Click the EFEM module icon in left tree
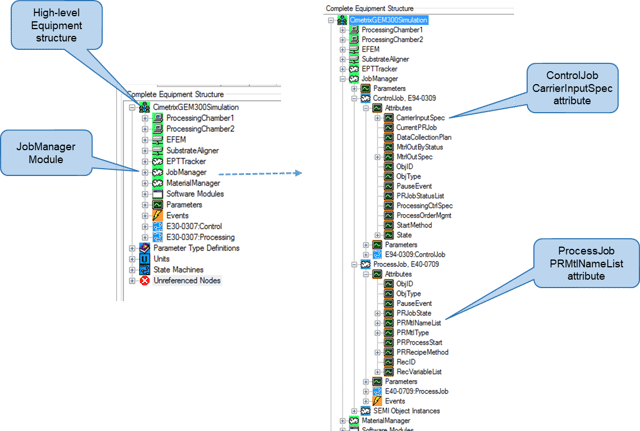 pos(158,140)
